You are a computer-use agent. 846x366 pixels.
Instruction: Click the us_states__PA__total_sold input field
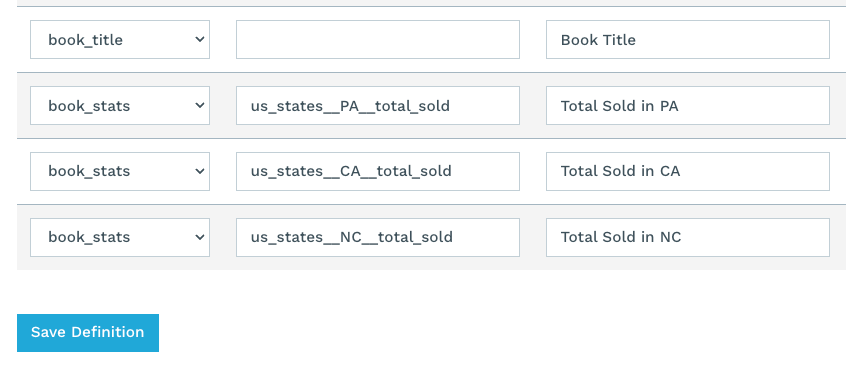(378, 105)
